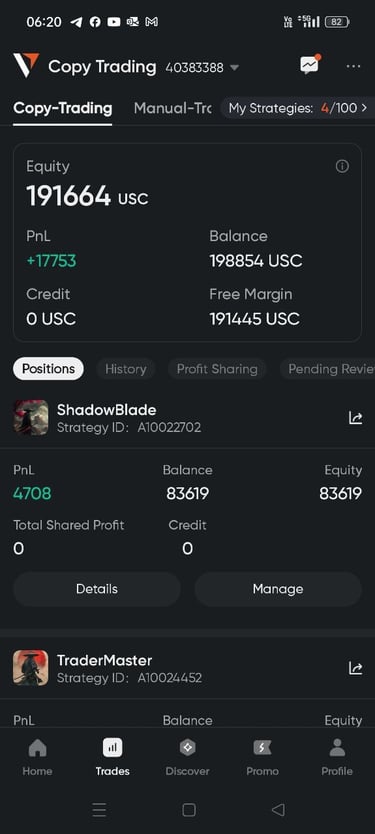
Task: Open the chat messages icon
Action: pyautogui.click(x=310, y=66)
